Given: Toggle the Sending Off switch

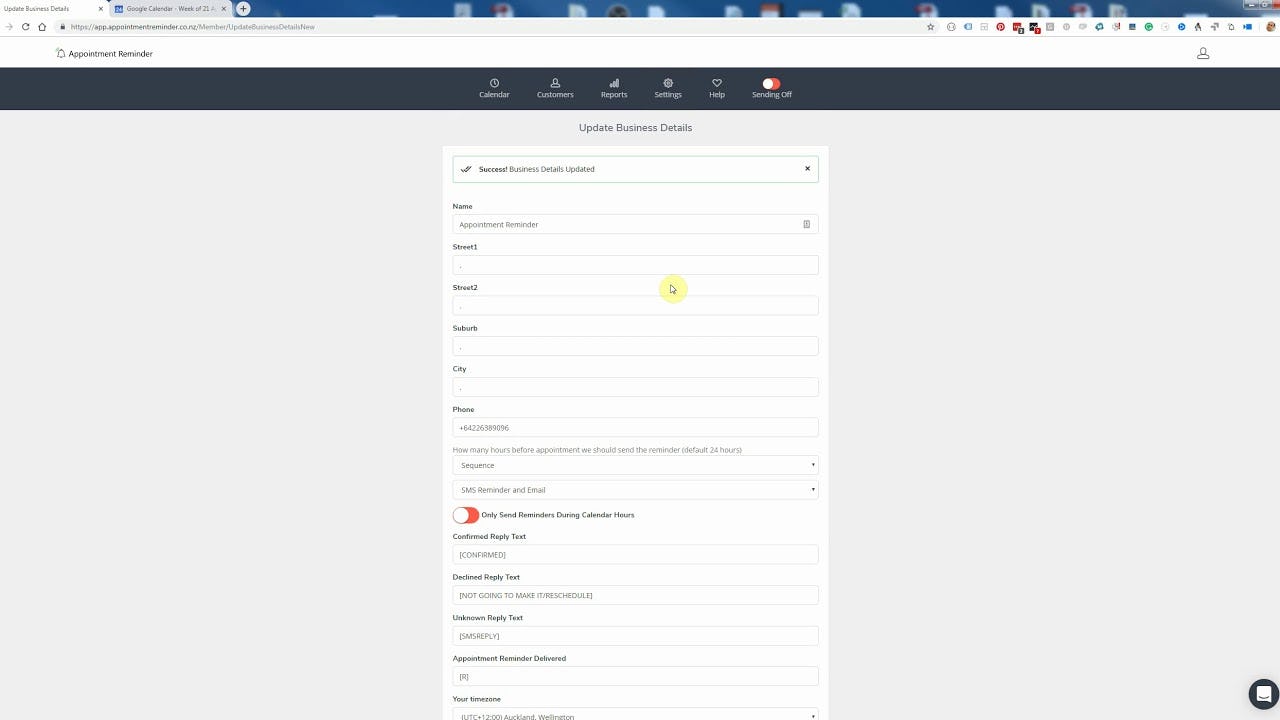Looking at the screenshot, I should (x=771, y=84).
